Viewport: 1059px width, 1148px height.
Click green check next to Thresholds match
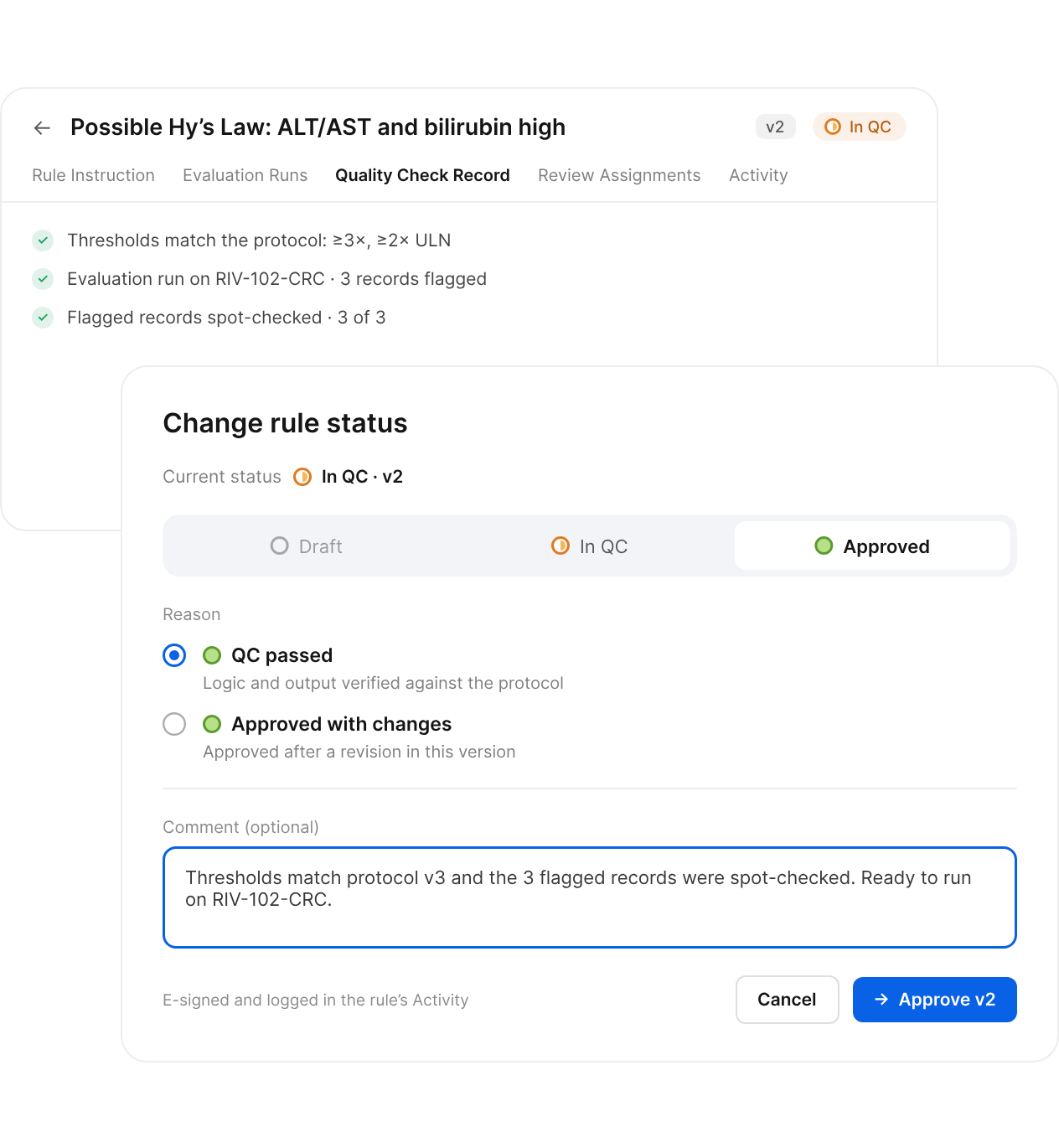click(x=43, y=240)
